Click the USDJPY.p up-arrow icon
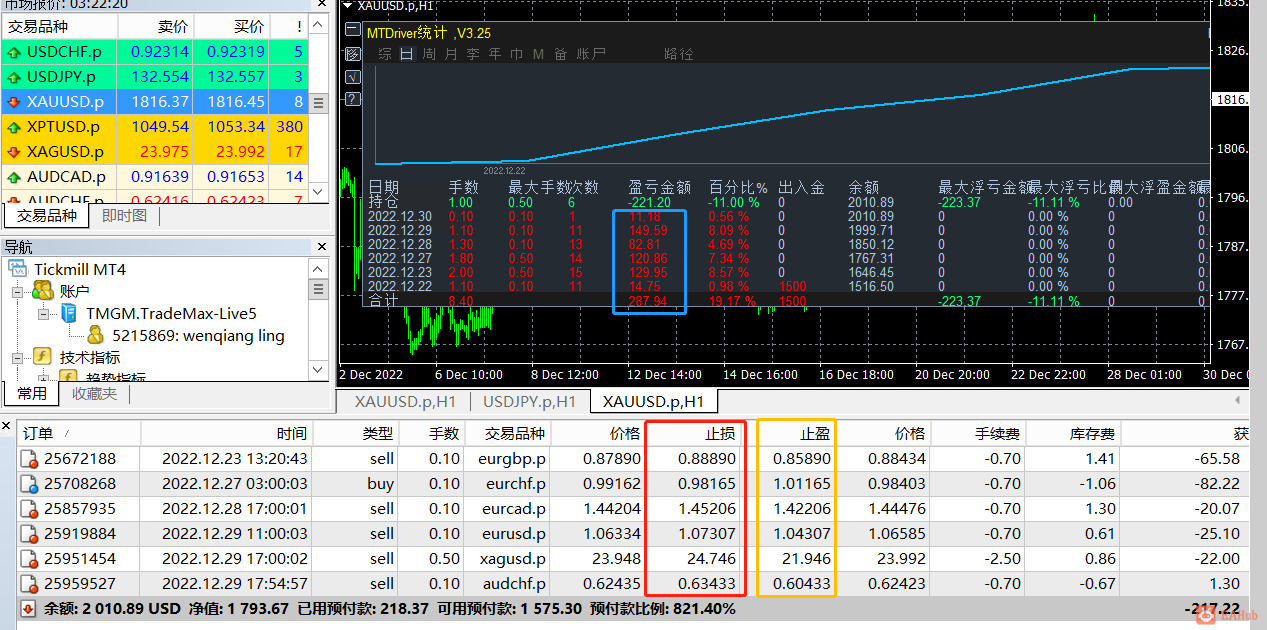Screen dimensions: 1267x630 [x=14, y=77]
